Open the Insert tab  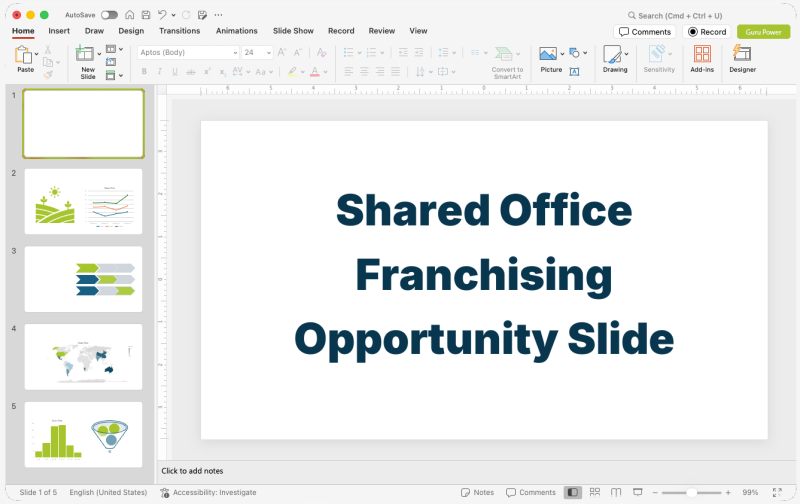pyautogui.click(x=59, y=31)
